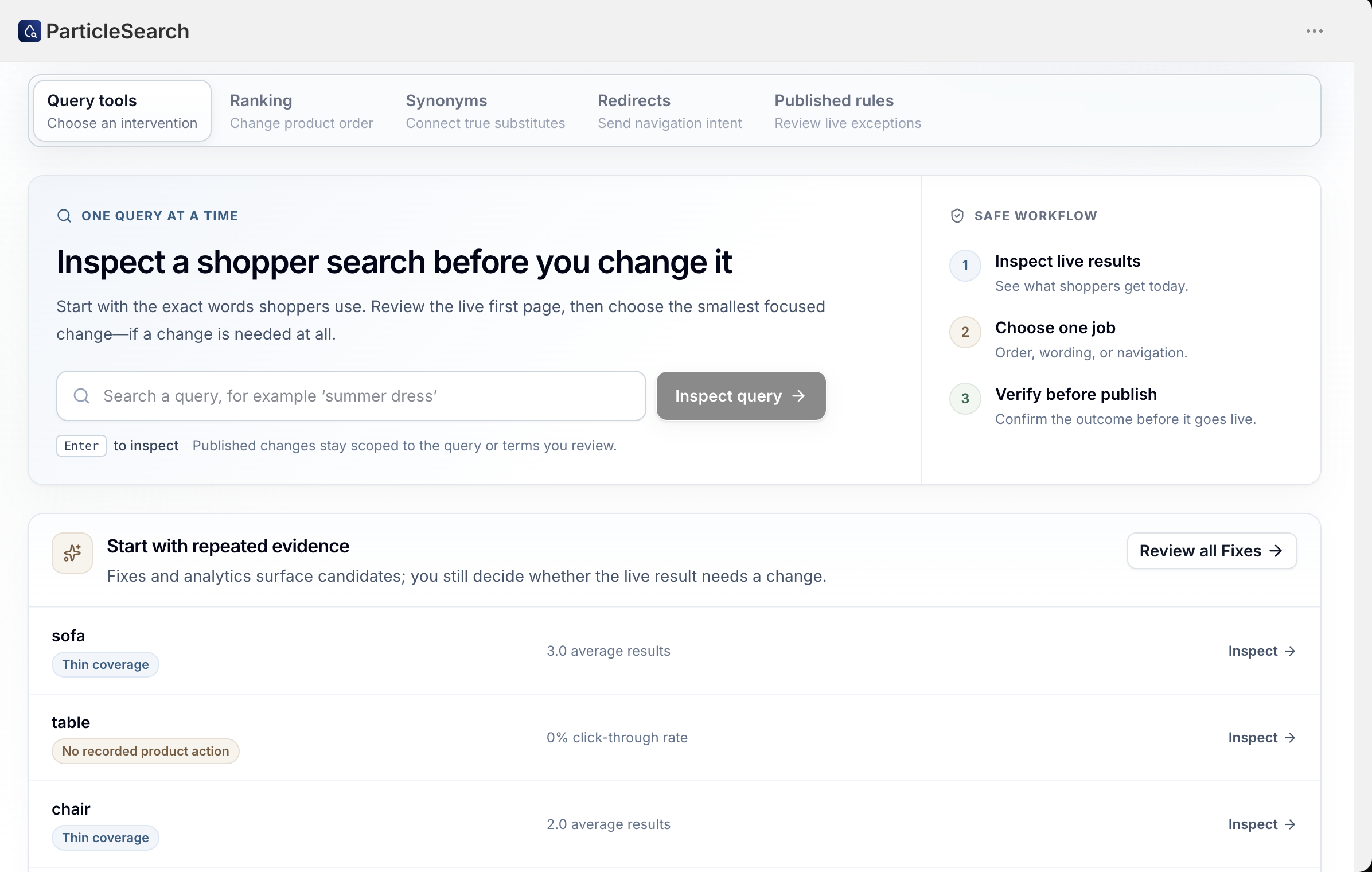This screenshot has width=1372, height=872.
Task: Click the table query name
Action: (x=71, y=722)
